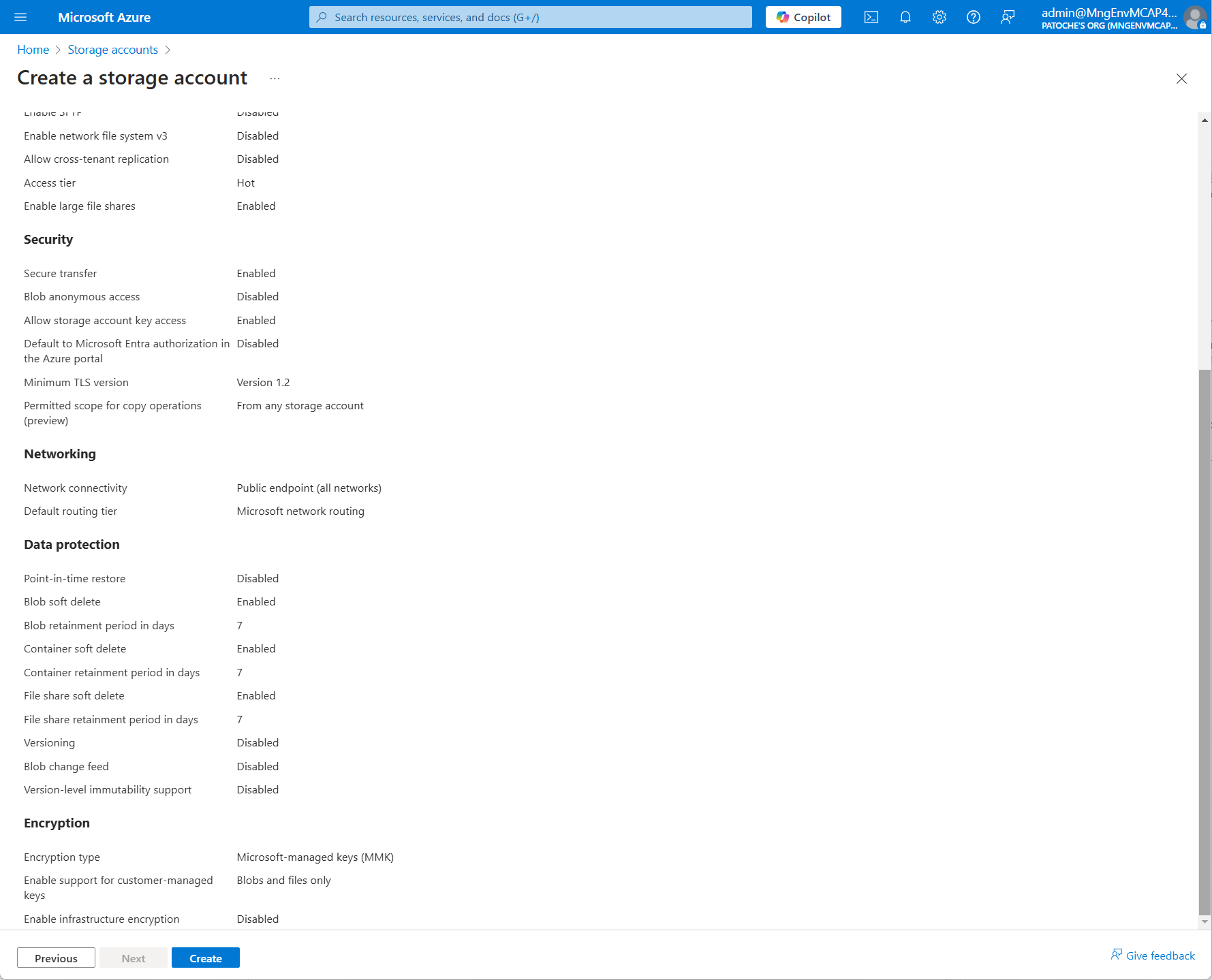The height and width of the screenshot is (980, 1212).
Task: Open the portal Settings gear
Action: pyautogui.click(x=939, y=17)
